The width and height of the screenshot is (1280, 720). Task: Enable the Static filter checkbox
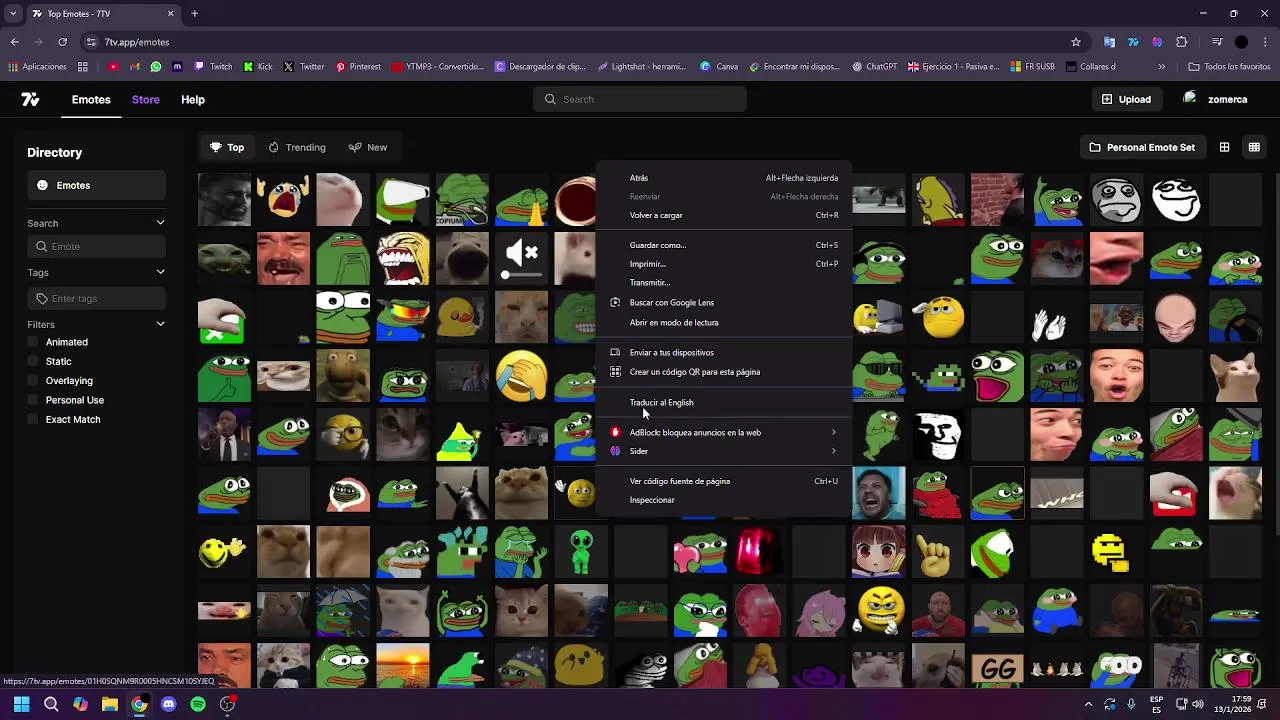[x=33, y=361]
